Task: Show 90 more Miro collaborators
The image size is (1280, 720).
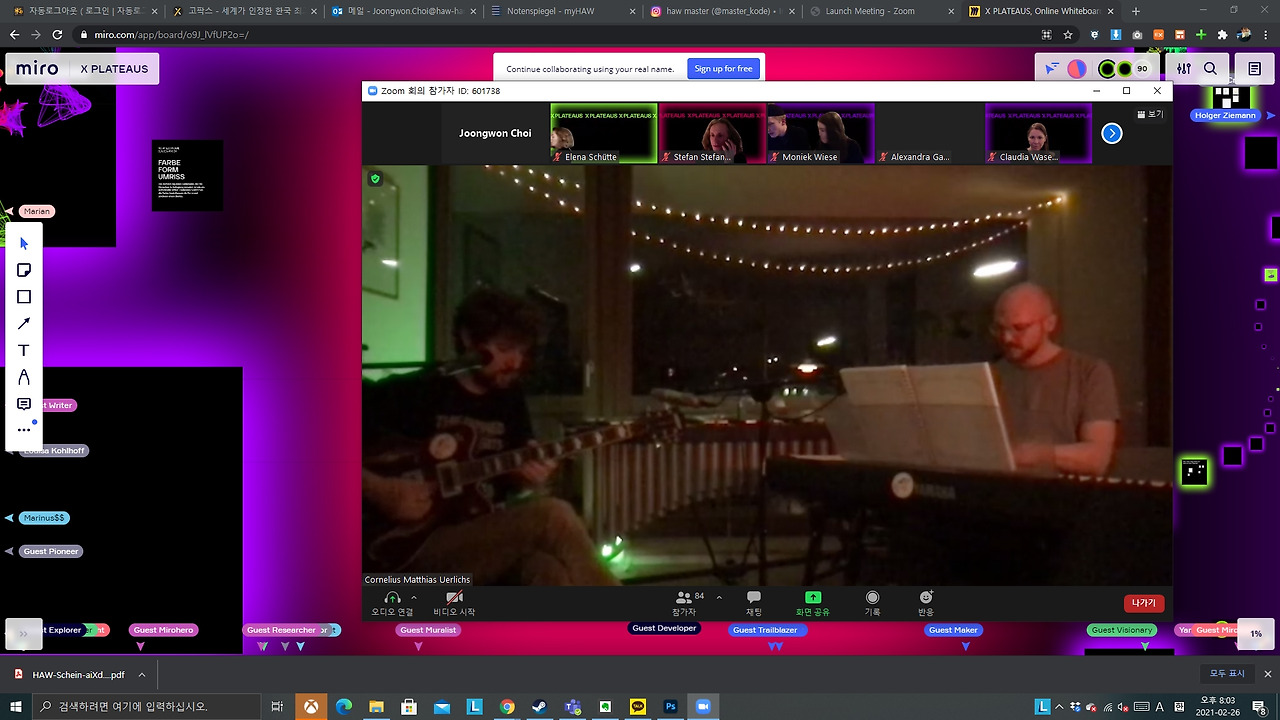Action: [1142, 69]
